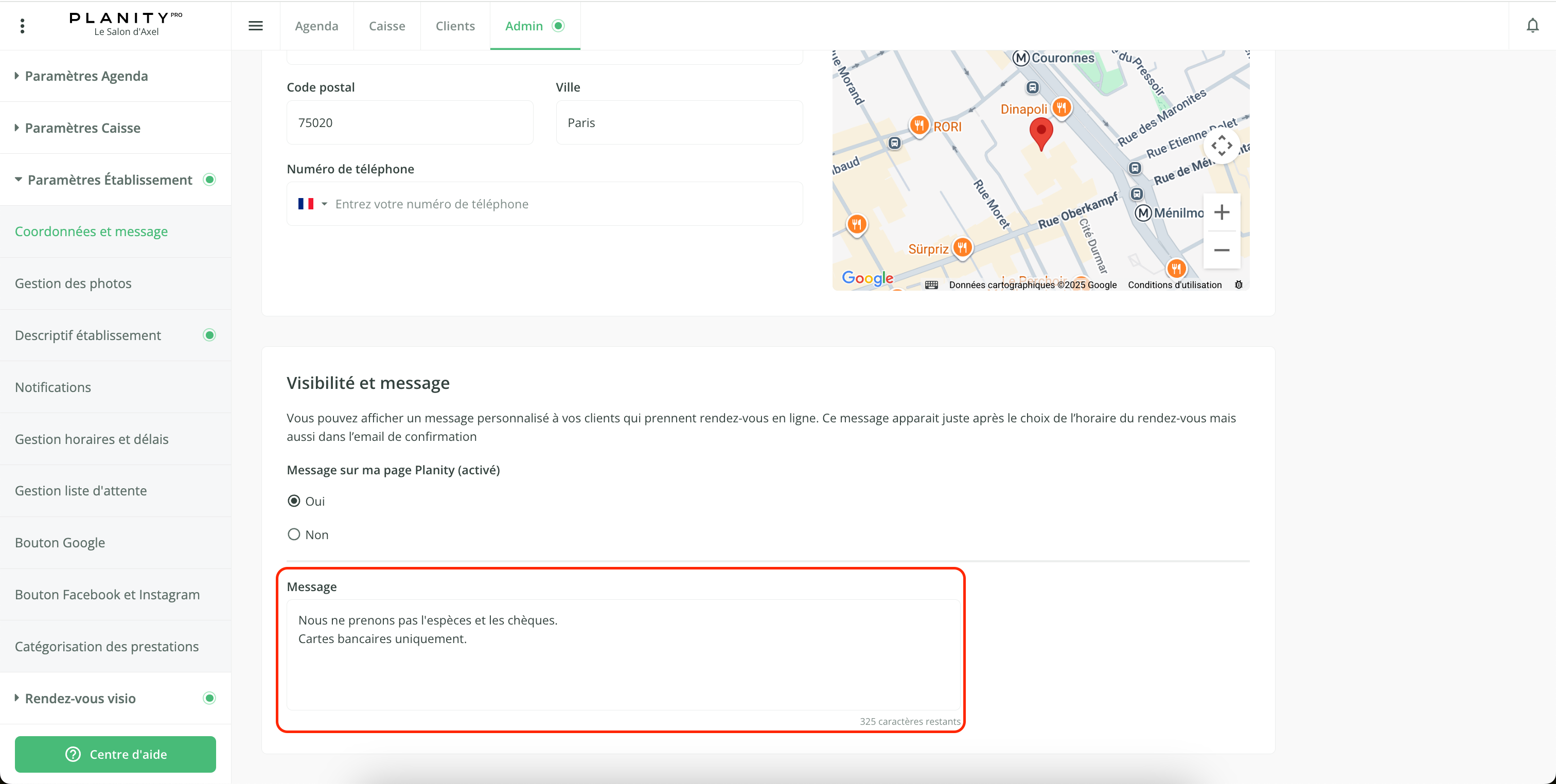Switch to the Clients tab
1556x784 pixels.
455,26
